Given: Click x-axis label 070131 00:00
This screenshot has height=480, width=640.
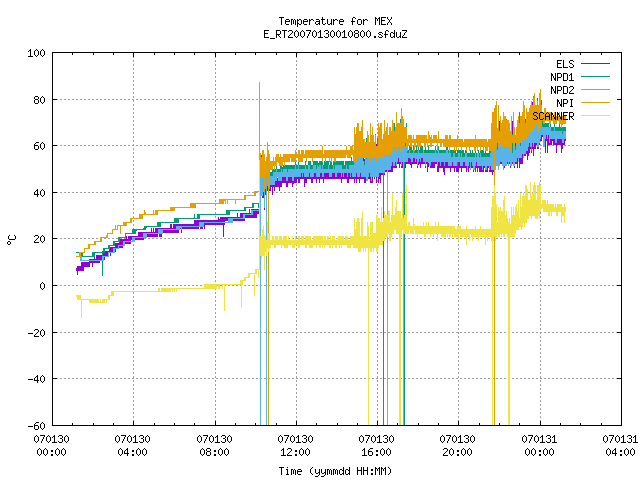Looking at the screenshot, I should tap(539, 446).
